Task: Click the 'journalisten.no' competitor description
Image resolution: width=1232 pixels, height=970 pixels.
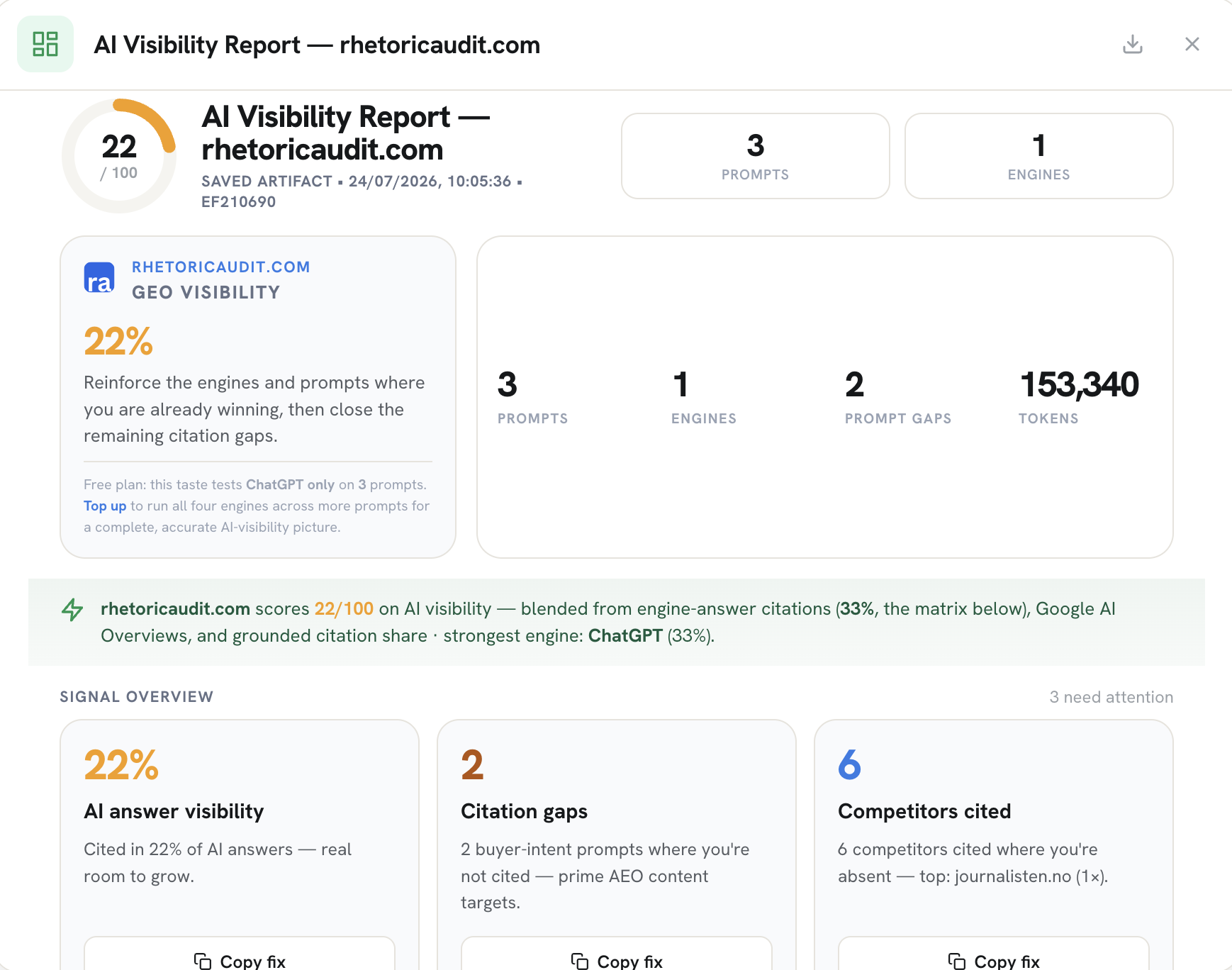Action: [973, 863]
